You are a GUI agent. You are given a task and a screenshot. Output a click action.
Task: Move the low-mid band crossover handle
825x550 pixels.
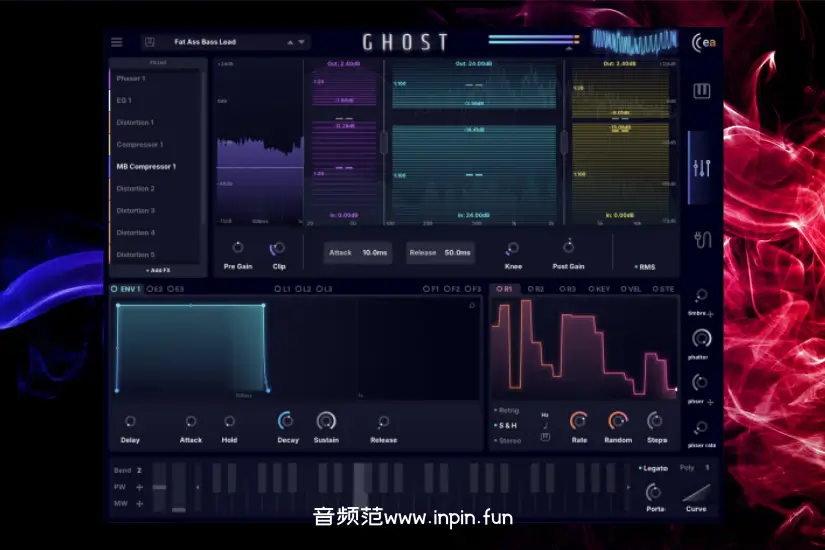[x=384, y=143]
